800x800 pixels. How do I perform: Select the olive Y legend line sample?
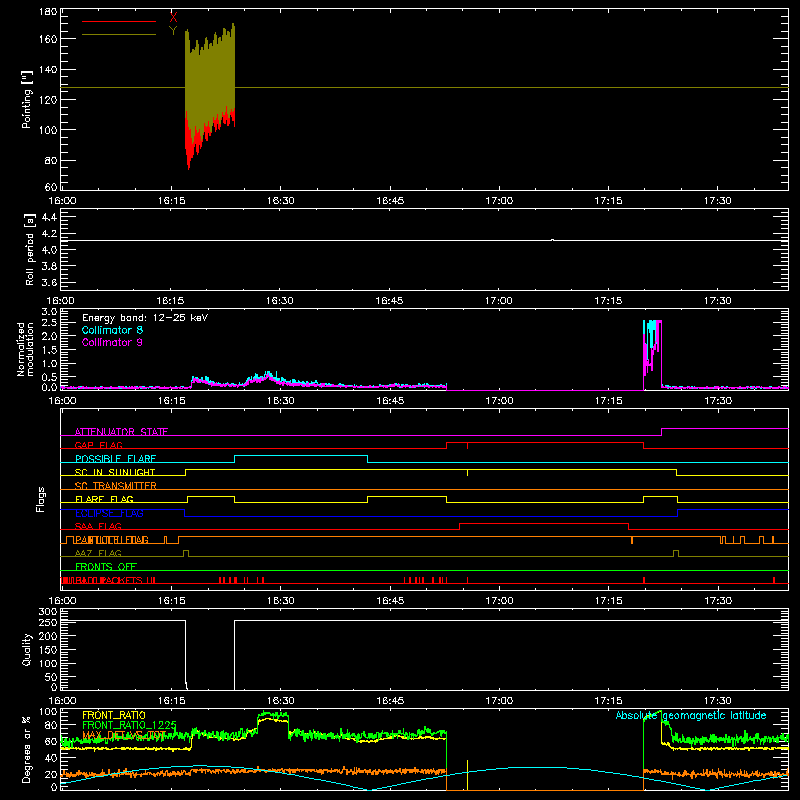coord(119,35)
